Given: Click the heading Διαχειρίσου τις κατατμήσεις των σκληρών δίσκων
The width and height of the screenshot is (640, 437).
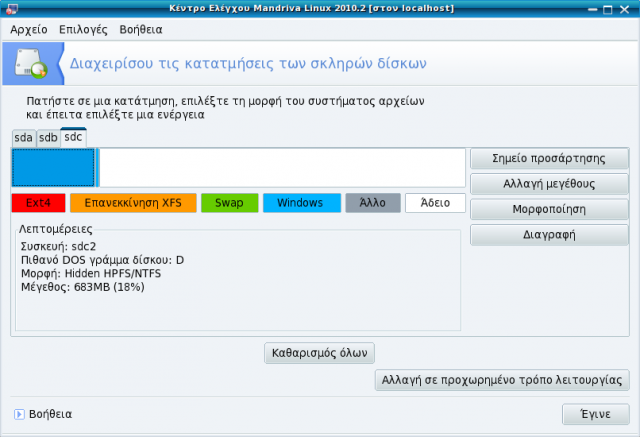Looking at the screenshot, I should point(248,63).
